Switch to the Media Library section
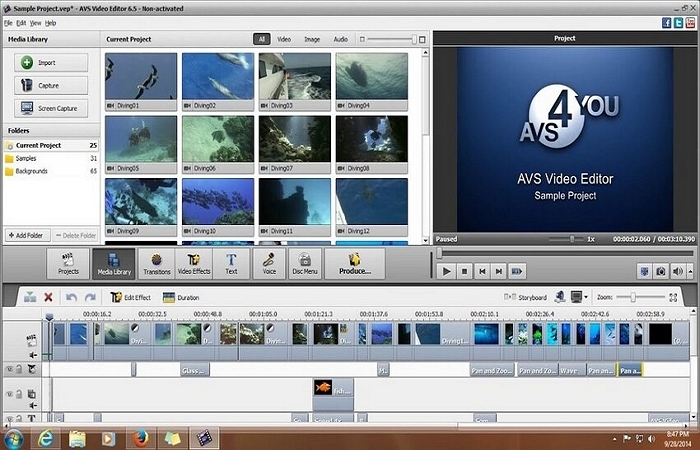 click(114, 264)
